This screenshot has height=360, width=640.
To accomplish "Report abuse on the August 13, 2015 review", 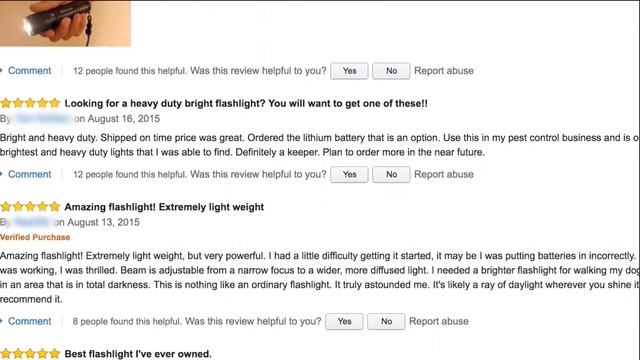I will [439, 321].
